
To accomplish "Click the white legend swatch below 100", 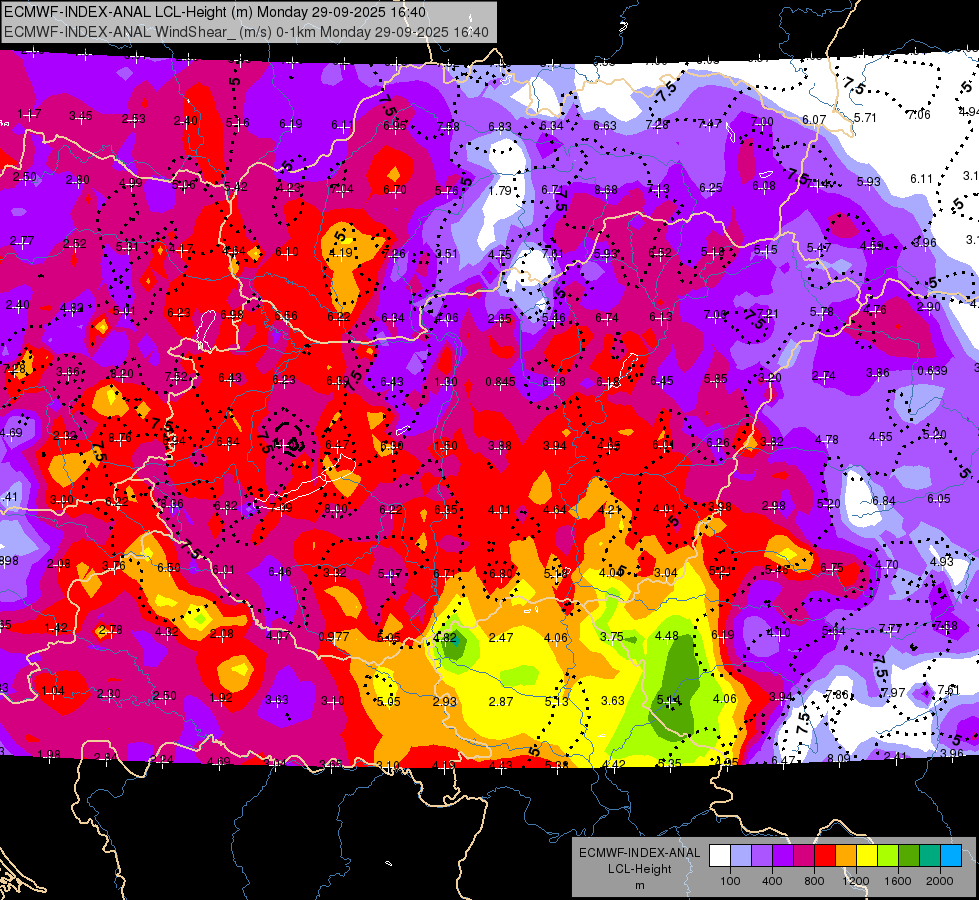I will pos(720,855).
